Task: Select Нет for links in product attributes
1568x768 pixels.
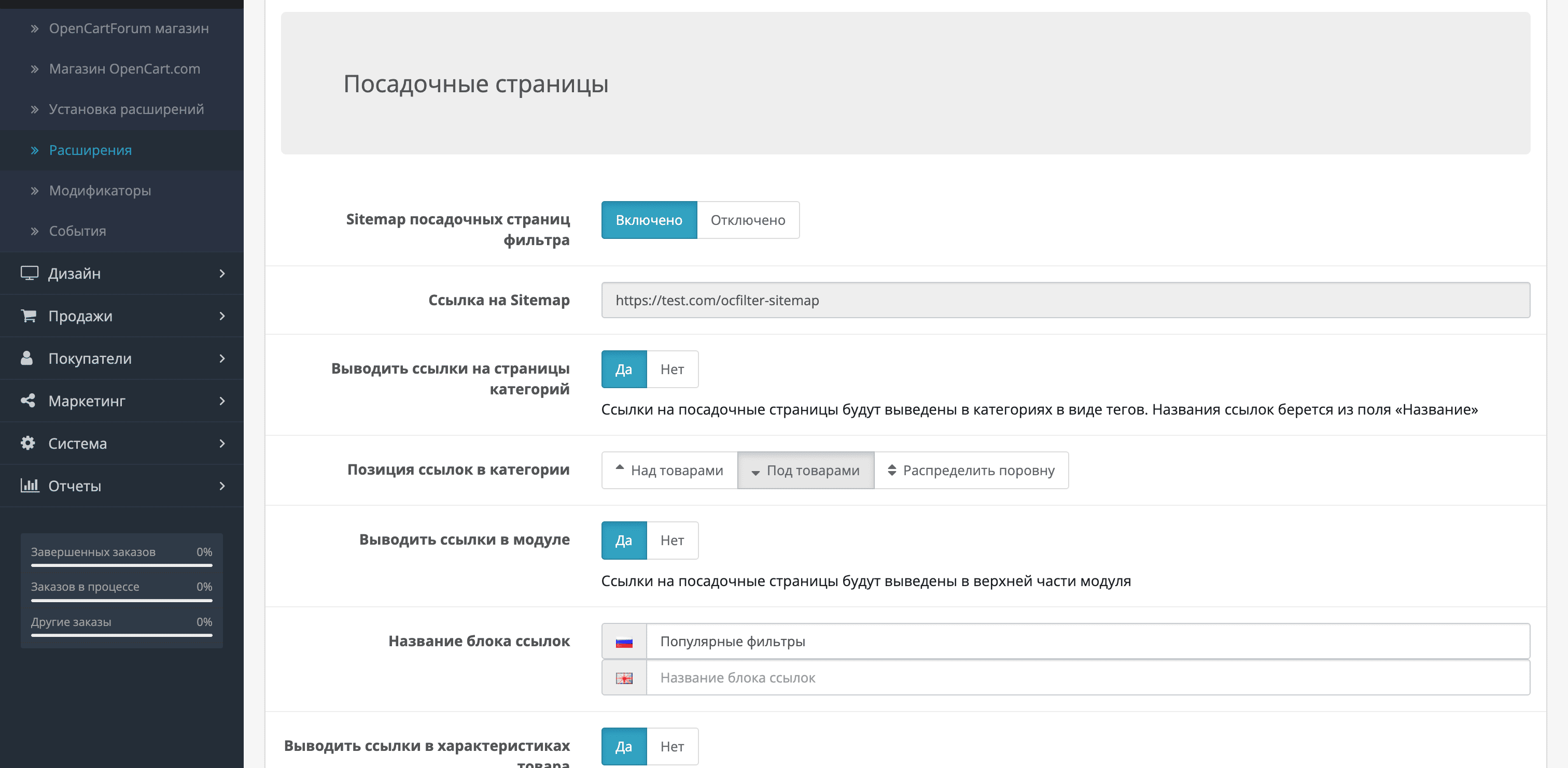Action: tap(672, 746)
